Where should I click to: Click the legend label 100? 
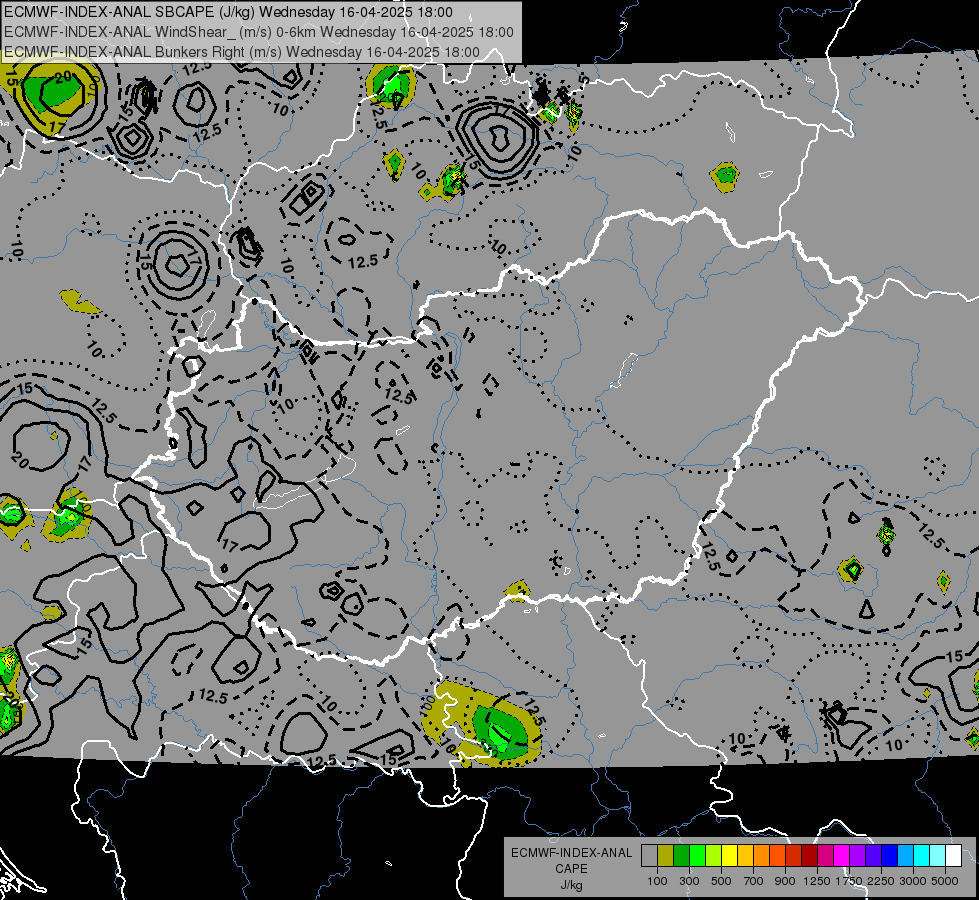pyautogui.click(x=657, y=881)
